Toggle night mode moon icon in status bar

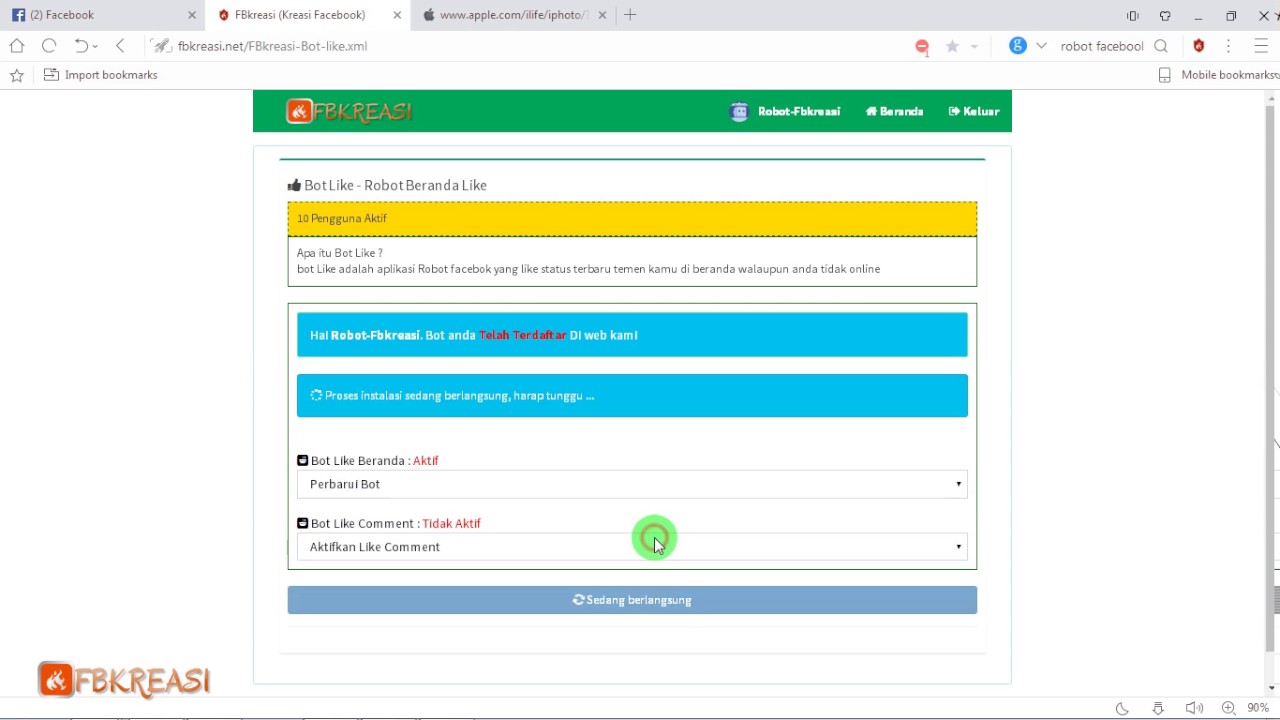click(1122, 708)
